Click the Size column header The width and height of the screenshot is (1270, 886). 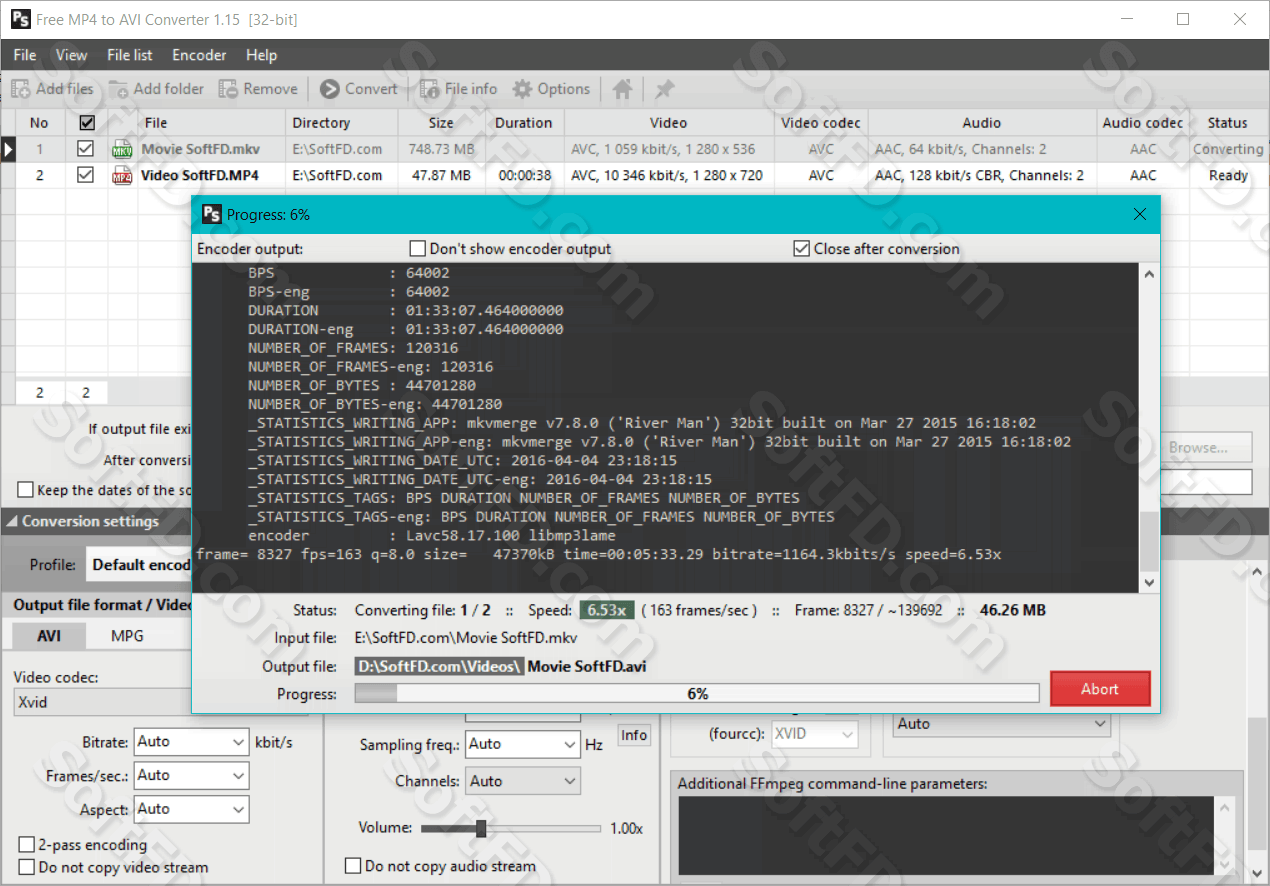(441, 123)
